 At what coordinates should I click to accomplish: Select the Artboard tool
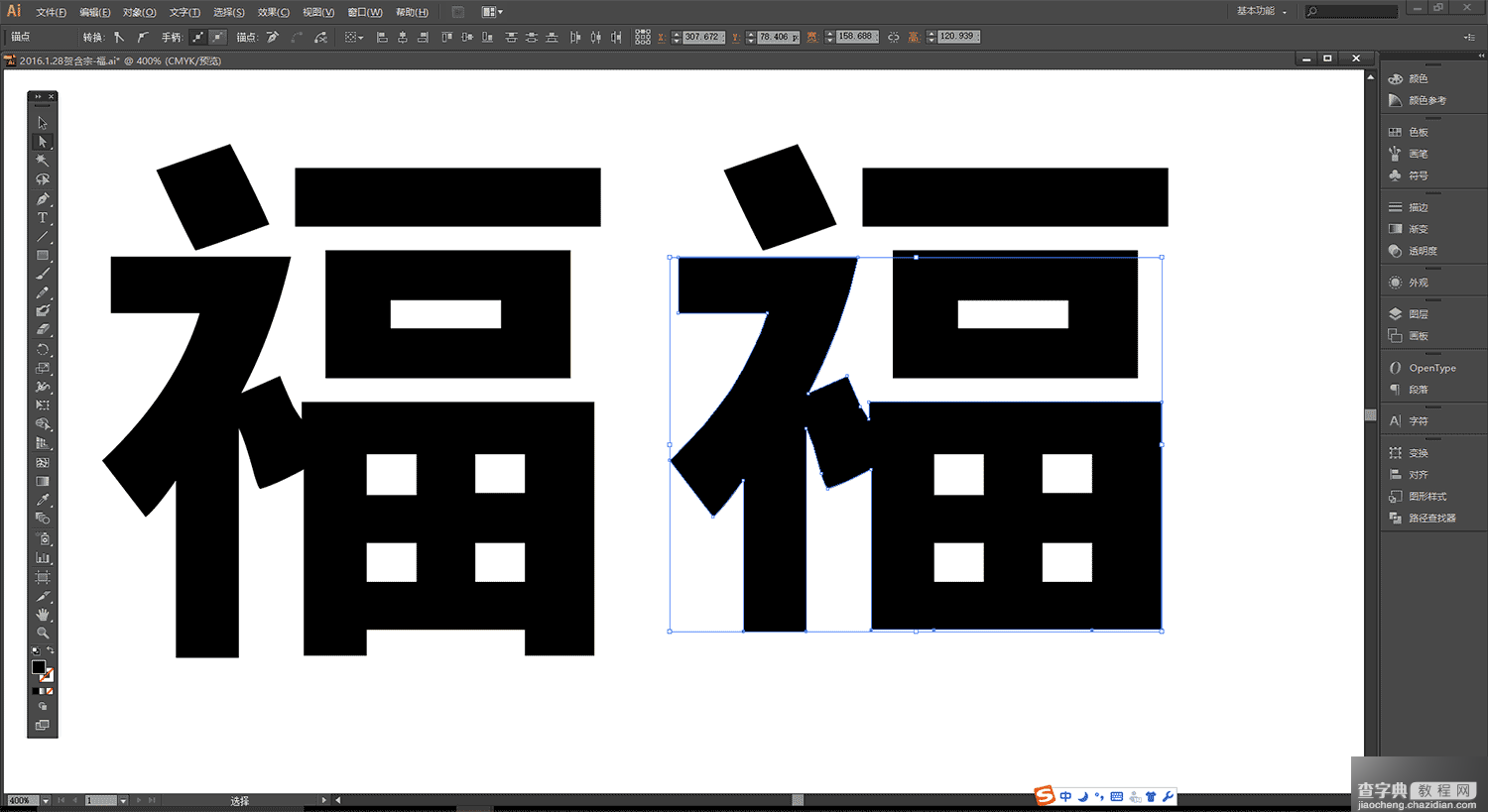(x=43, y=577)
